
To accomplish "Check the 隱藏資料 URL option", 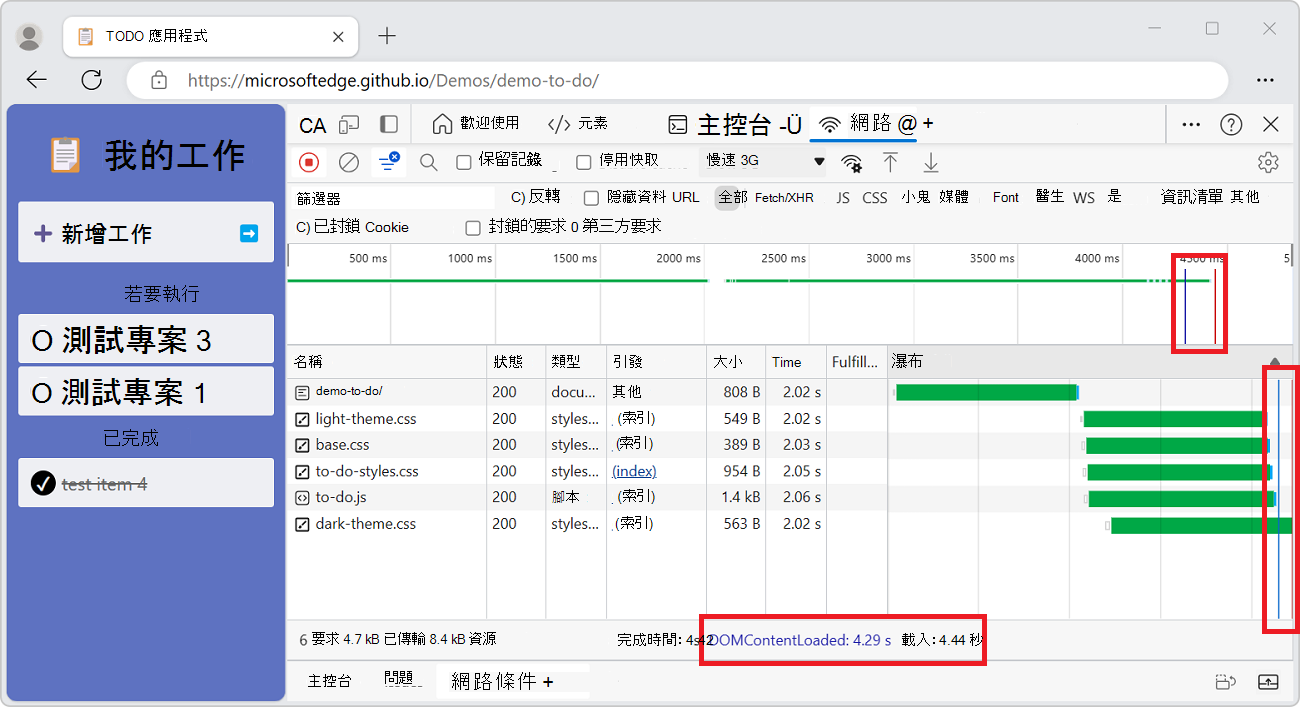I will point(590,197).
